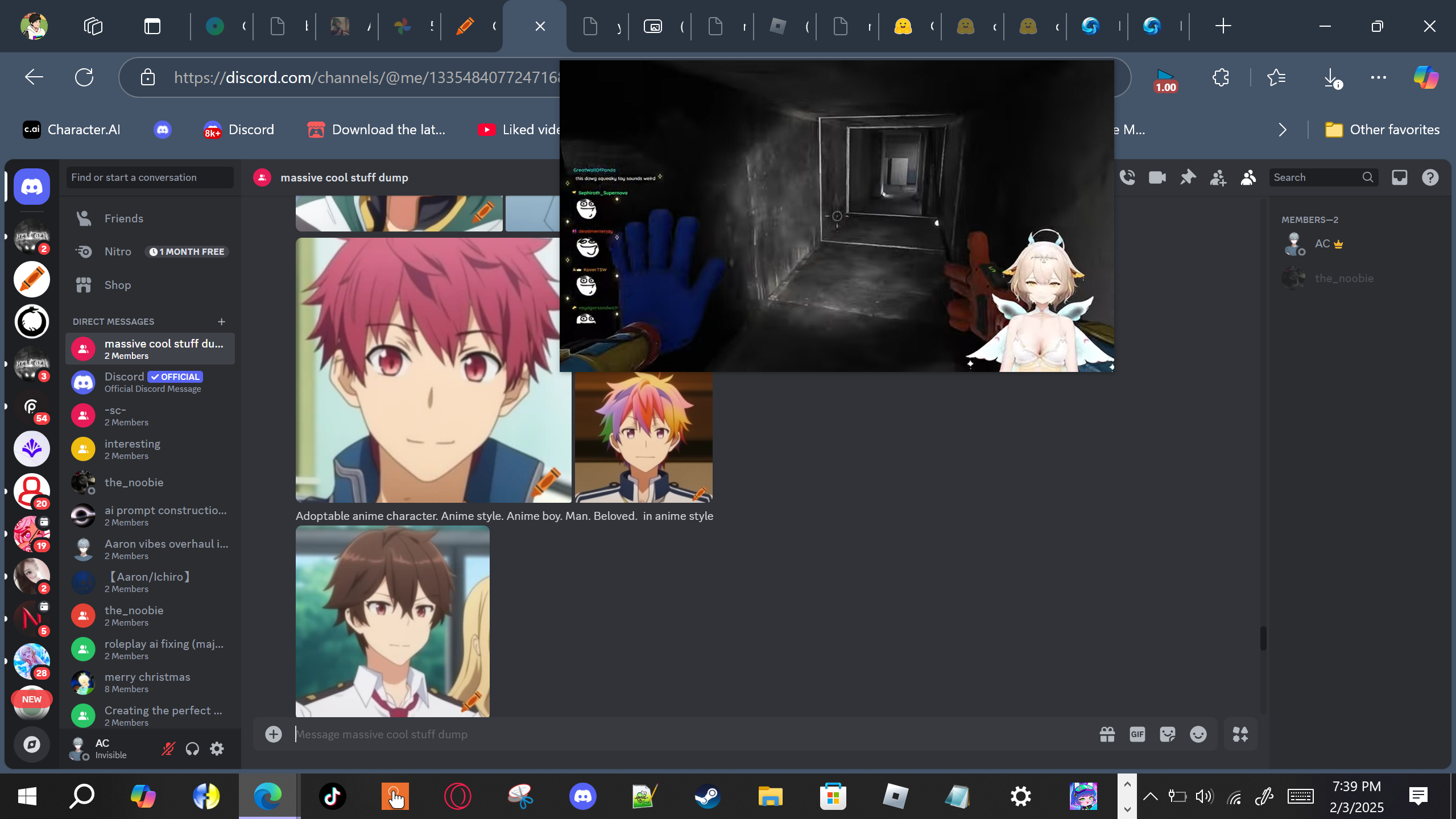Start a voice call in the group
1456x819 pixels.
(1127, 177)
